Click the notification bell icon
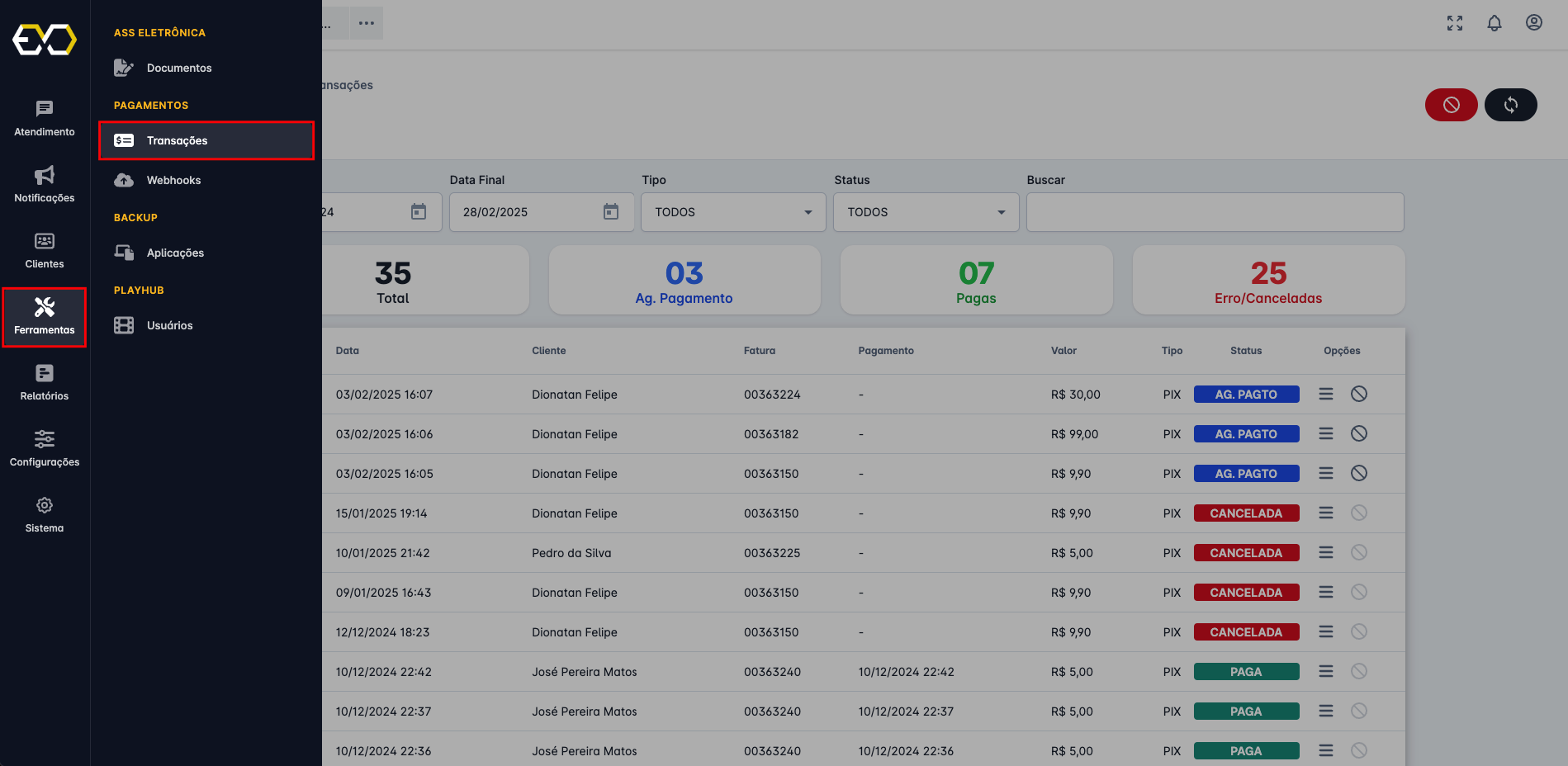This screenshot has height=766, width=1568. coord(1494,23)
